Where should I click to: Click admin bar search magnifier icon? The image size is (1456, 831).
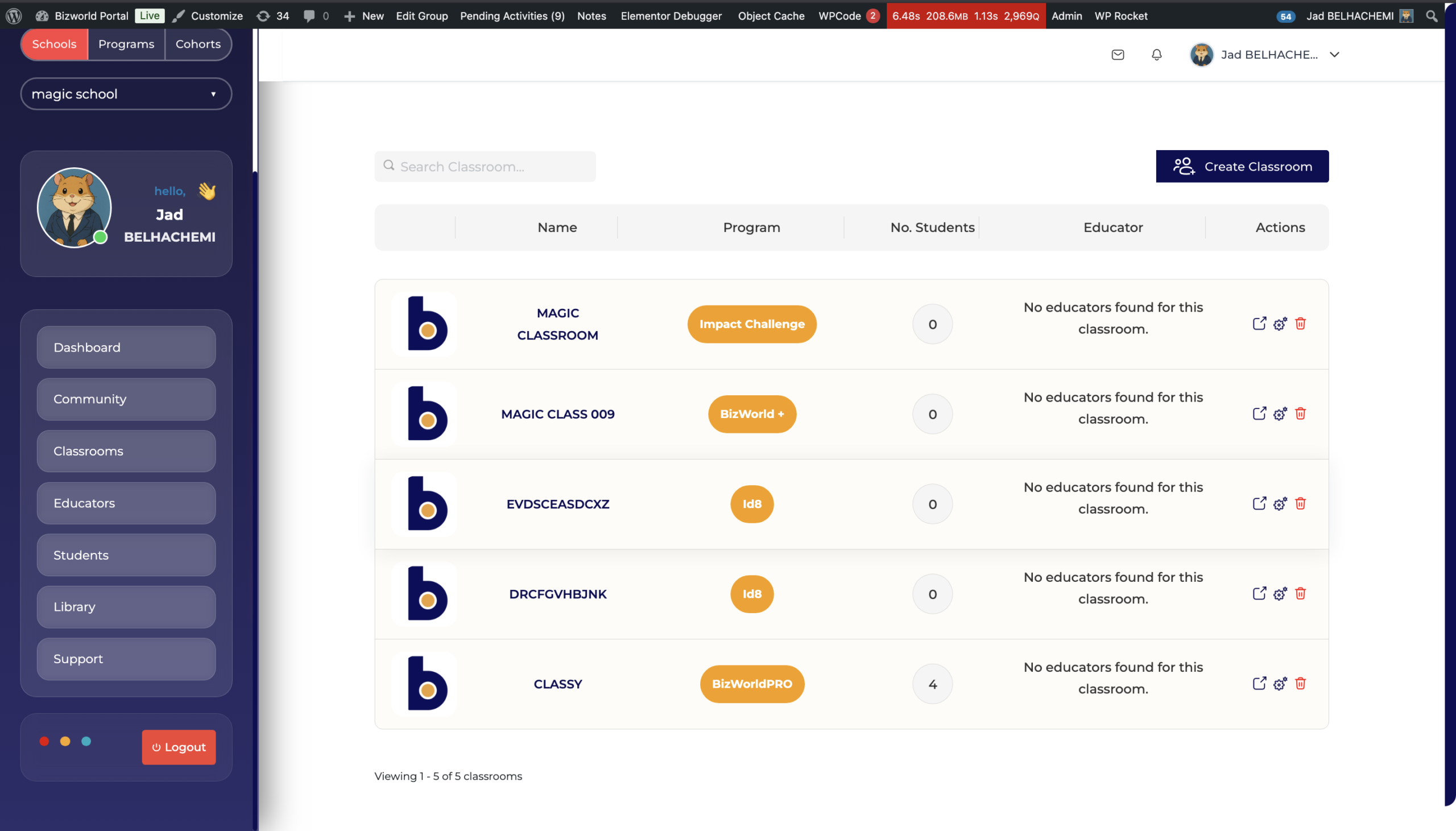[1432, 16]
